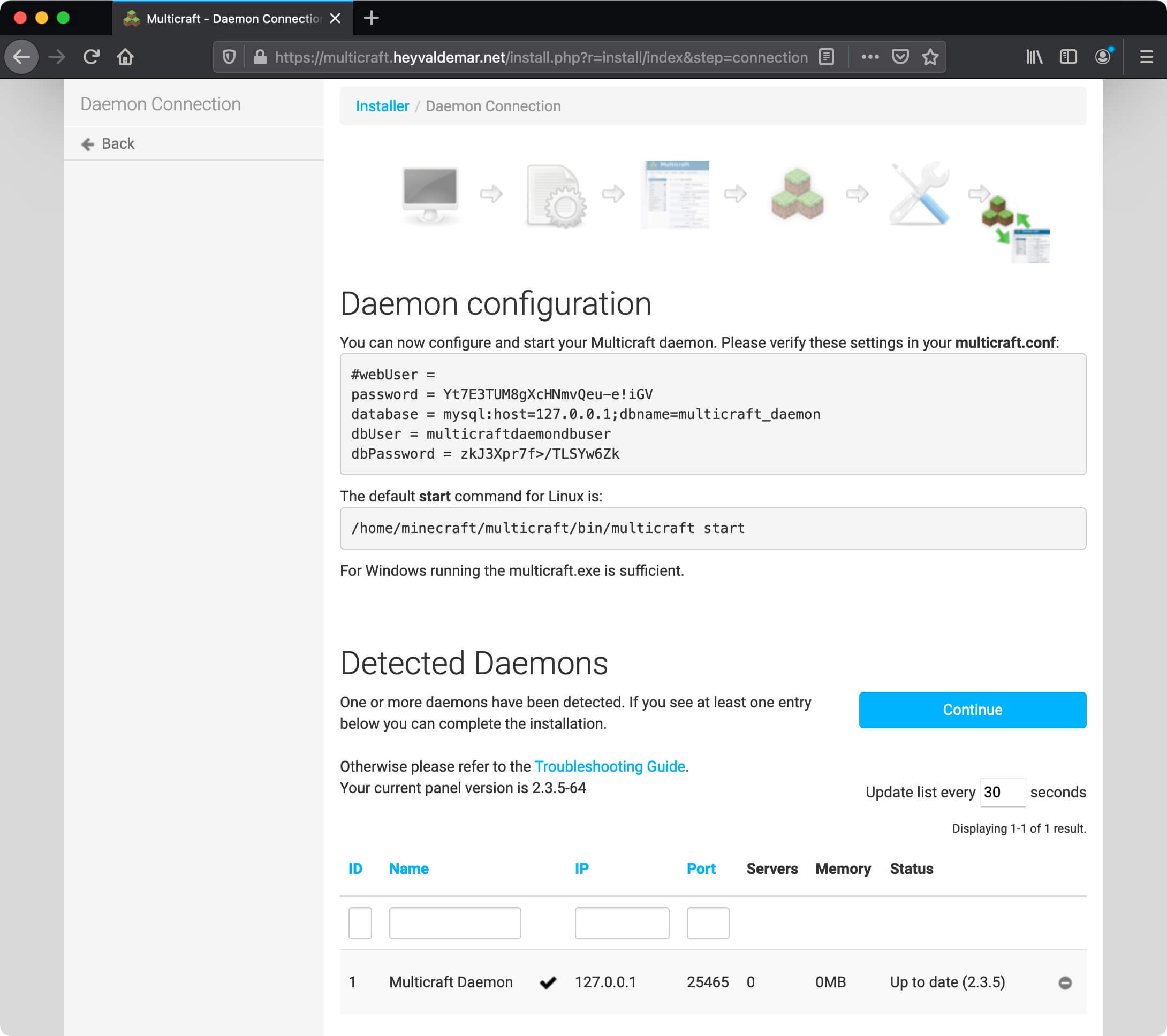Edit the update interval seconds field

coord(1000,791)
